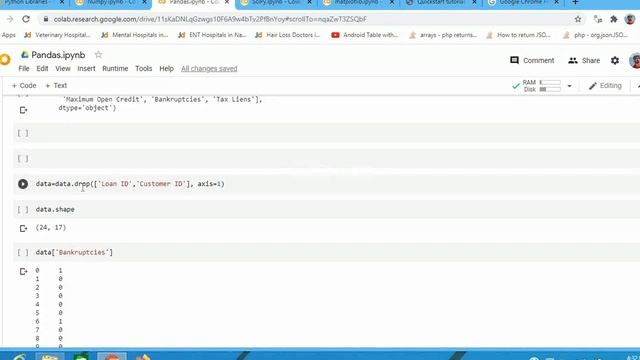The width and height of the screenshot is (640, 360).
Task: Open Colab settings gear icon
Action: [x=615, y=60]
